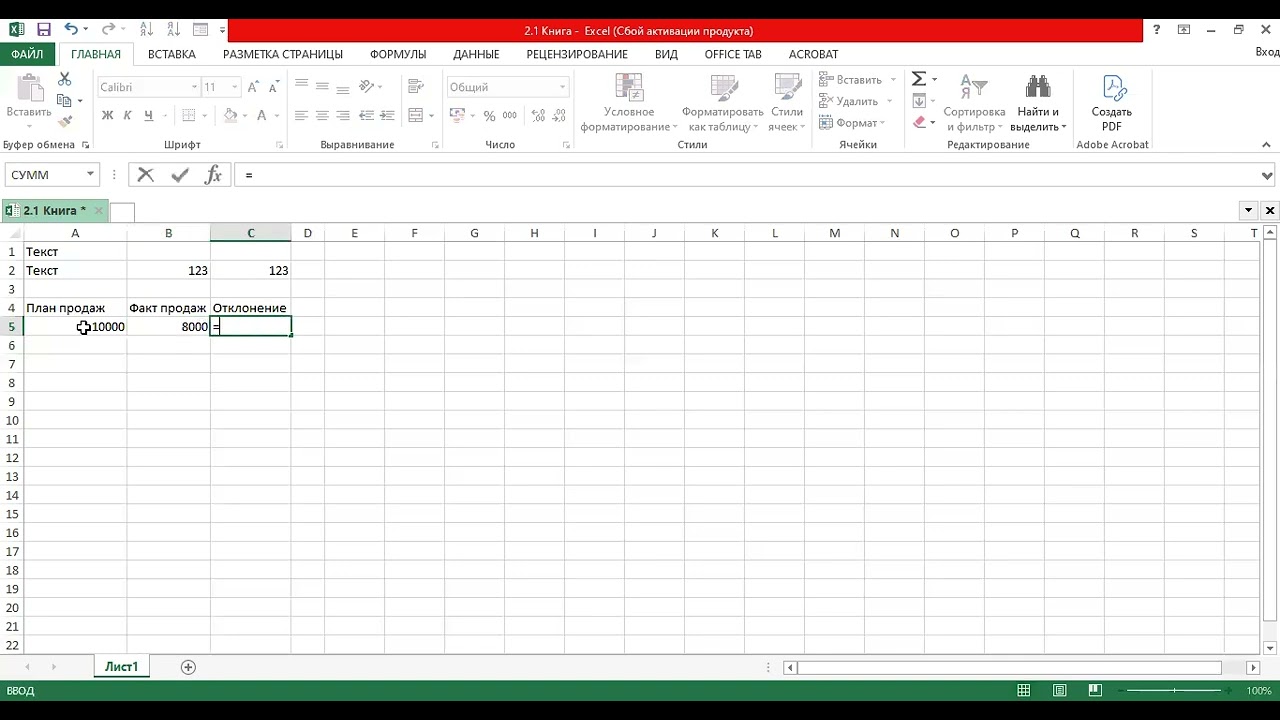Confirm formula entry with checkmark button
1280x720 pixels.
(x=180, y=175)
